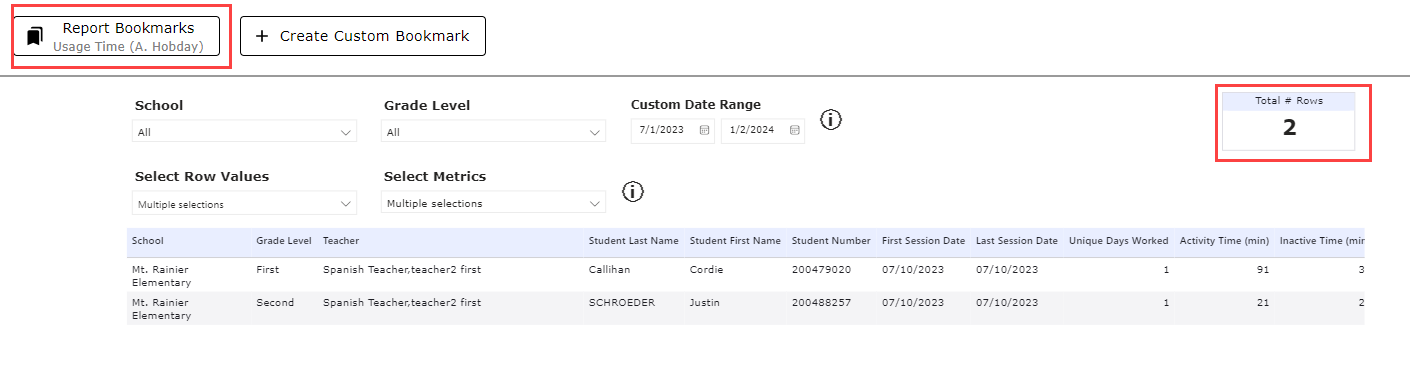Sort by Activity Time (min) column header
The image size is (1410, 365).
(1224, 241)
